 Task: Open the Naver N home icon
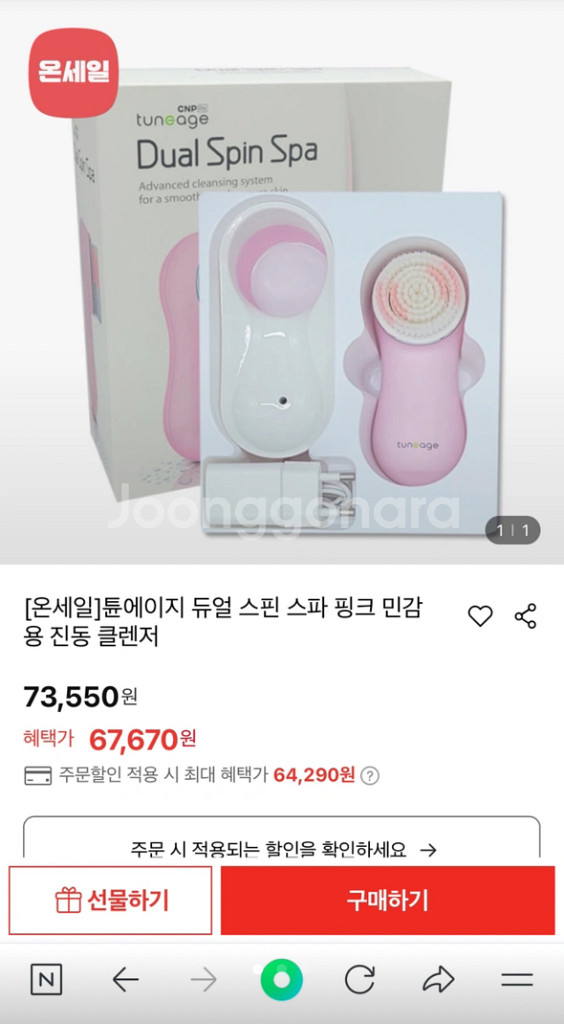pyautogui.click(x=46, y=979)
